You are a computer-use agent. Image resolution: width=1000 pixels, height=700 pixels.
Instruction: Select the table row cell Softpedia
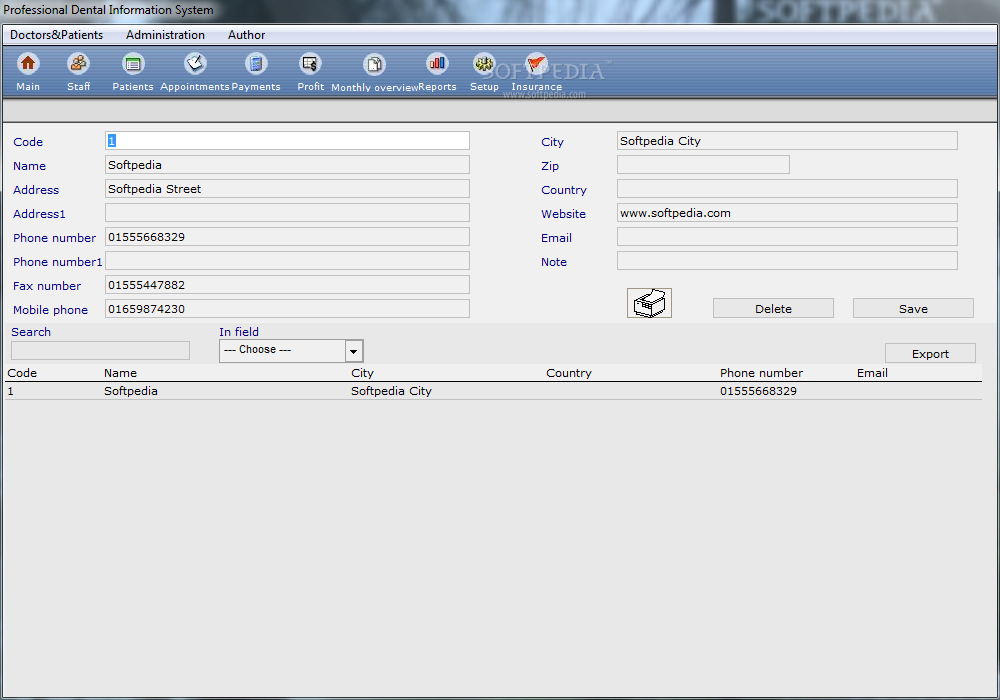point(131,391)
